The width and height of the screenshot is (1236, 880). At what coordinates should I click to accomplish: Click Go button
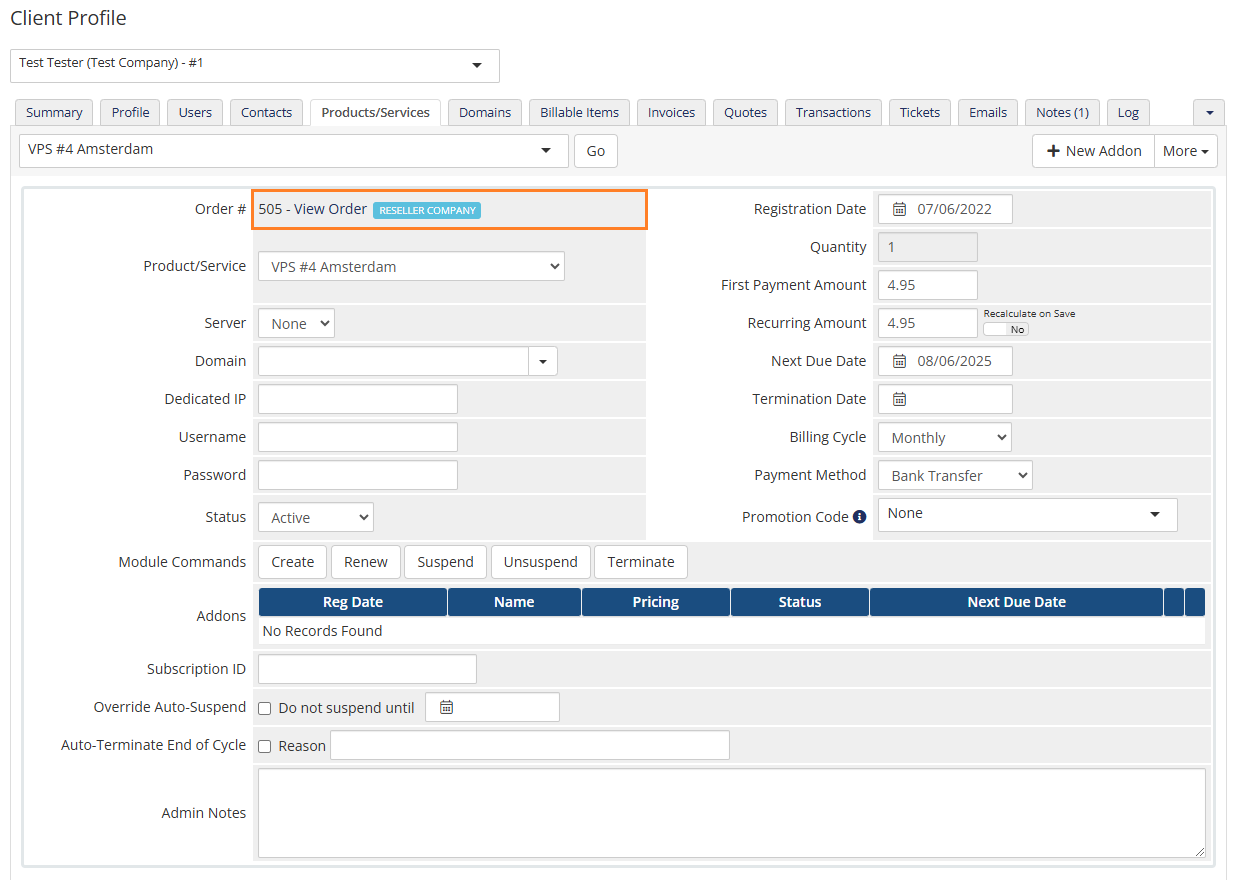596,151
